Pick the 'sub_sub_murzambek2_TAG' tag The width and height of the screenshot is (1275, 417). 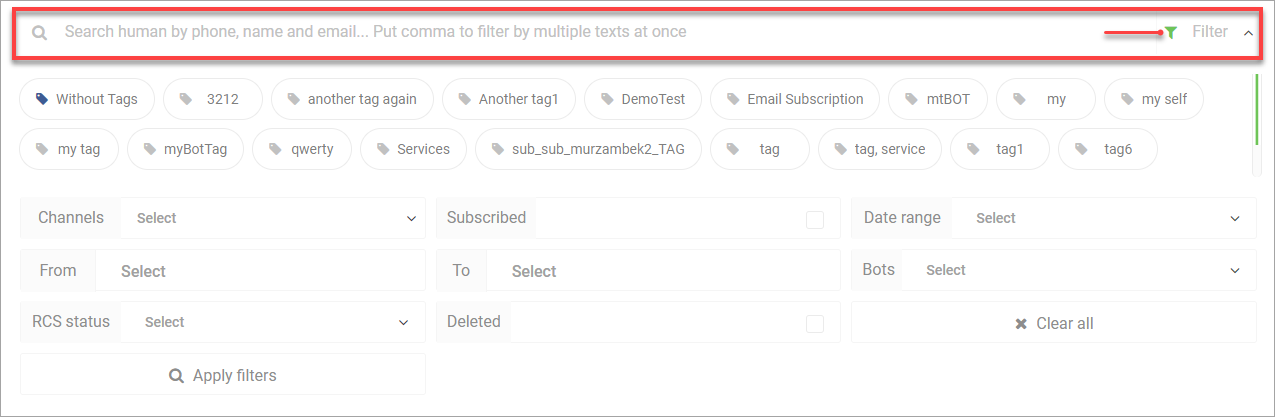tap(588, 149)
